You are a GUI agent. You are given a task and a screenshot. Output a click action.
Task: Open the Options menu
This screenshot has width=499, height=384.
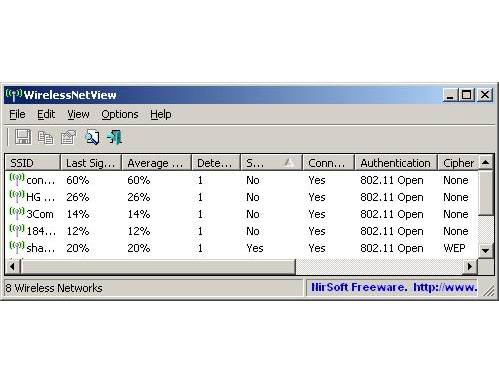pyautogui.click(x=120, y=114)
